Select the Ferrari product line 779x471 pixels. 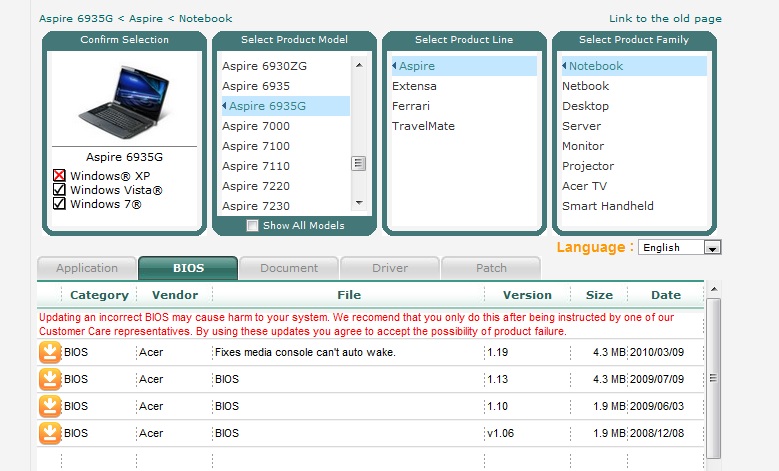[464, 106]
